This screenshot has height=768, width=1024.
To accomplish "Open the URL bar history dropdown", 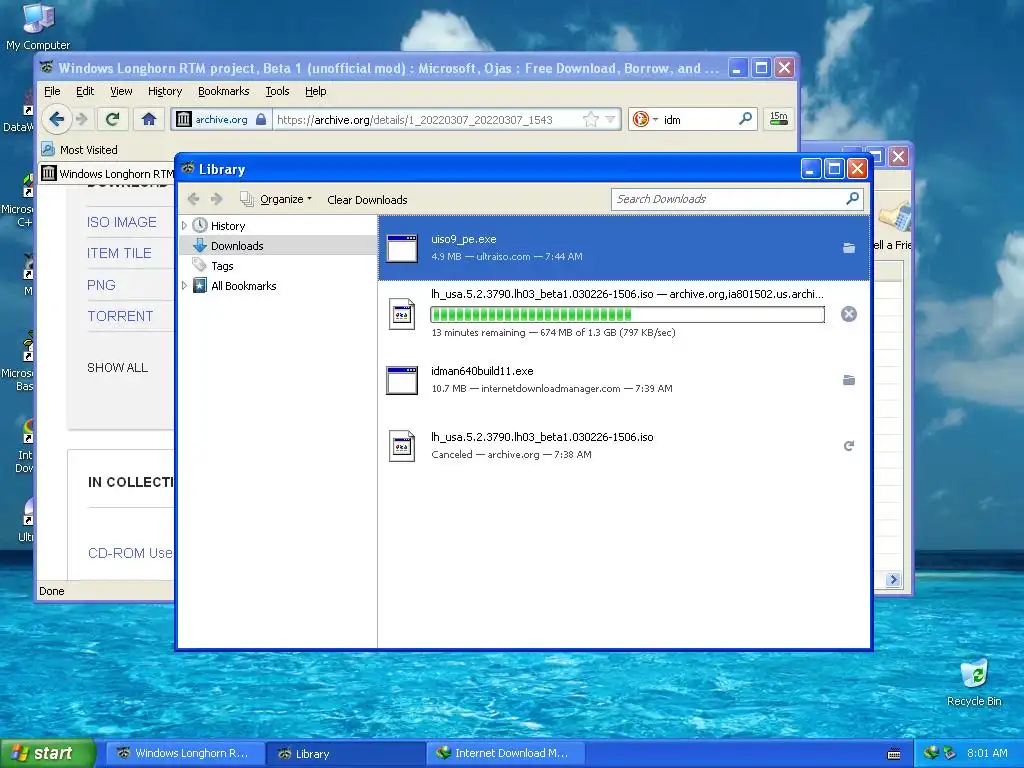I will 610,120.
